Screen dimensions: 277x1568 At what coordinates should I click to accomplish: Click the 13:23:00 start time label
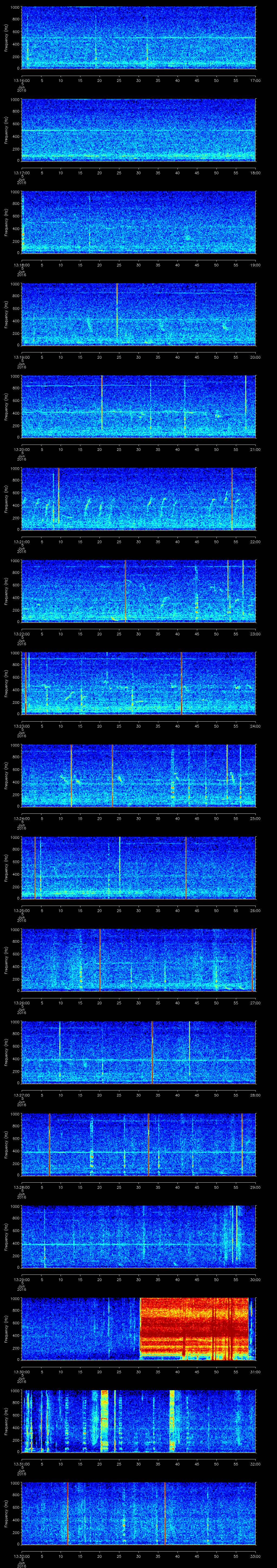click(x=21, y=726)
